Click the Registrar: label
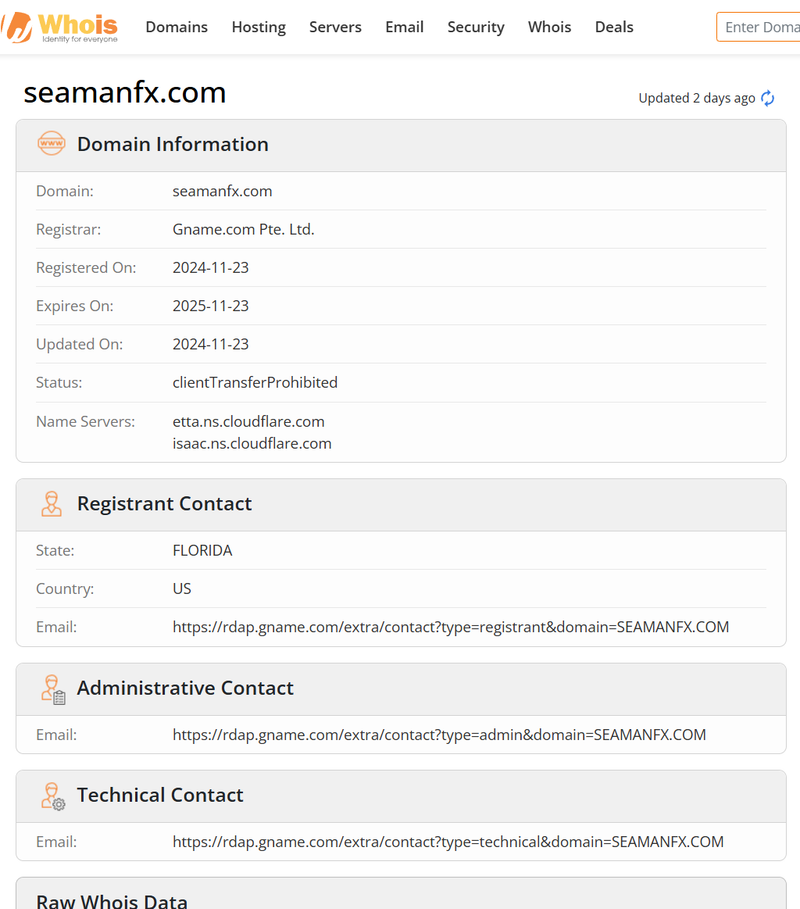The height and width of the screenshot is (909, 800). 68,230
